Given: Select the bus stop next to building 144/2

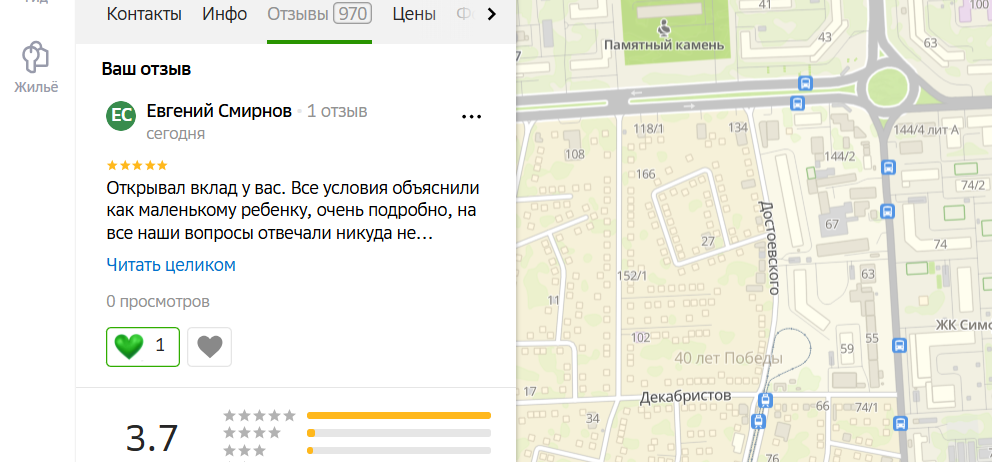Looking at the screenshot, I should click(888, 168).
